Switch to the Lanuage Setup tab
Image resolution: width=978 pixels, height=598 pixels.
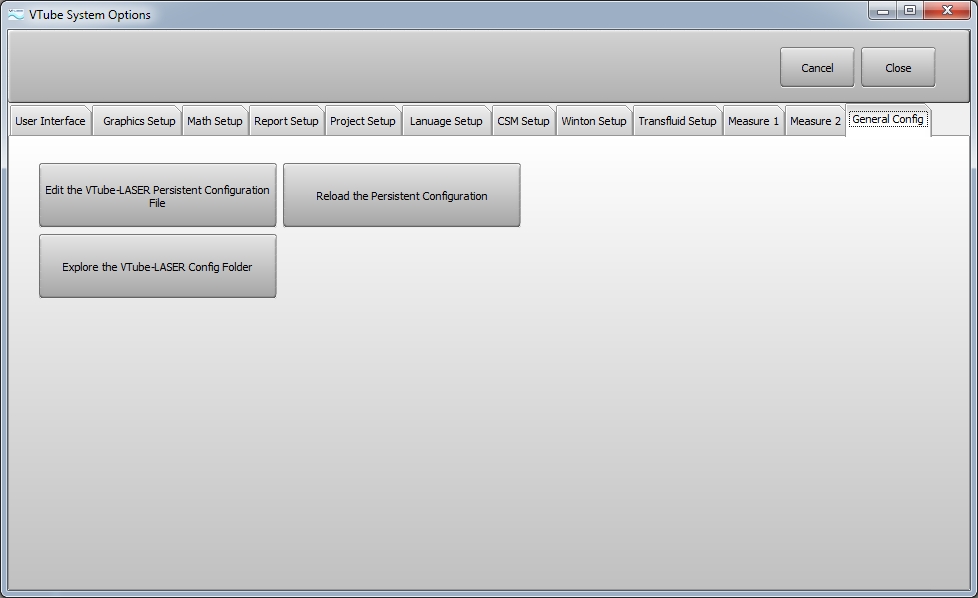(x=446, y=121)
